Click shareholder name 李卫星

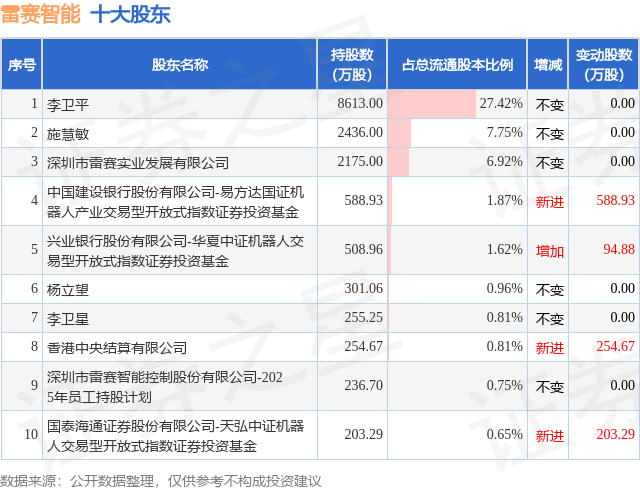click(x=68, y=319)
